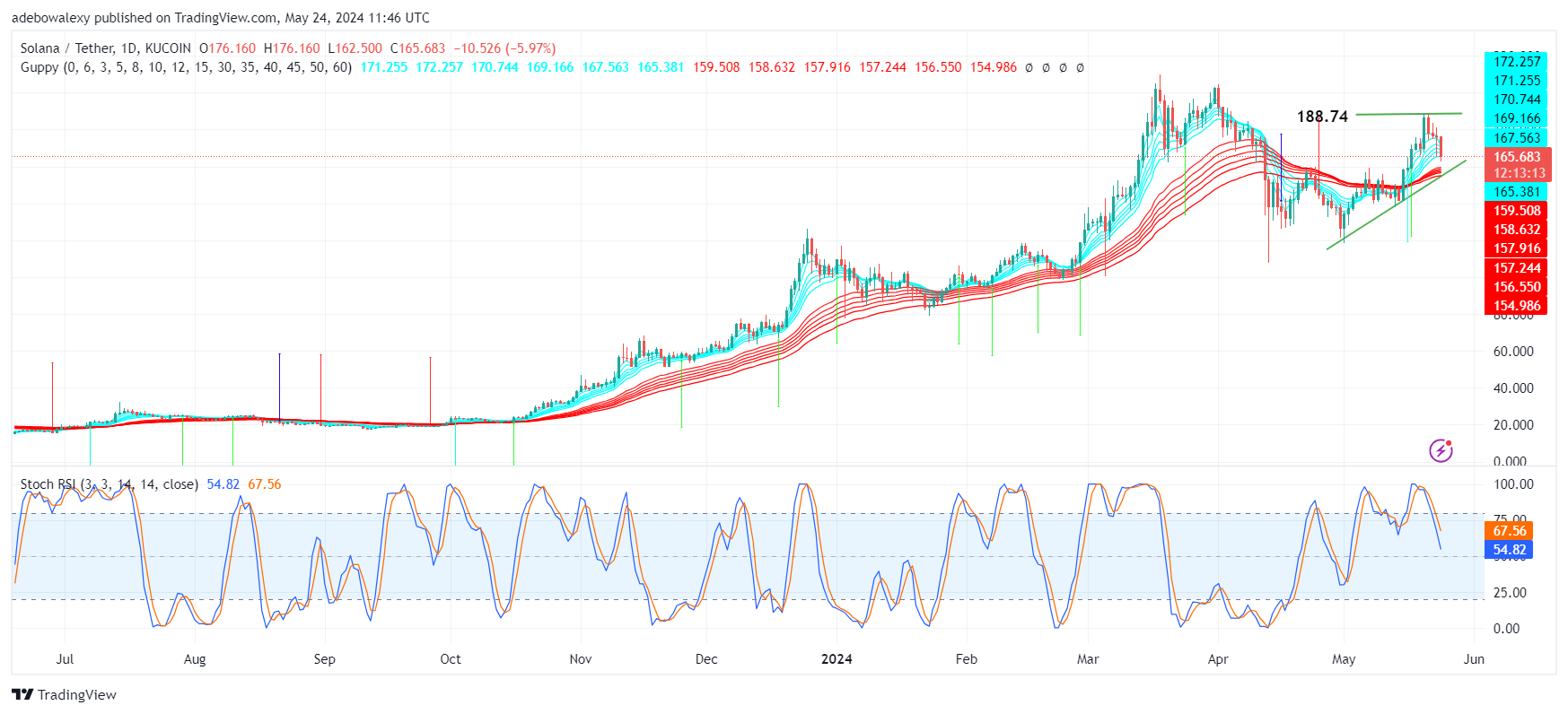This screenshot has width=1568, height=714.
Task: Click the red price label 156.550
Action: (1516, 287)
